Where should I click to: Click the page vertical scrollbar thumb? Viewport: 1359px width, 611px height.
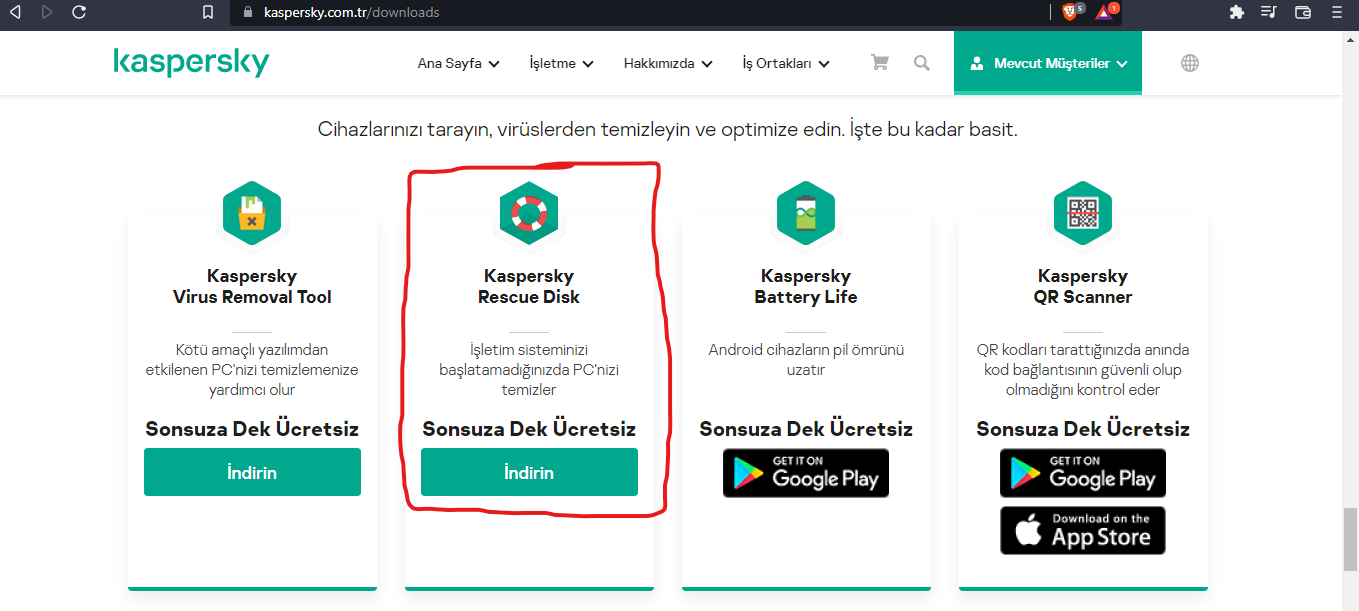(x=1350, y=537)
